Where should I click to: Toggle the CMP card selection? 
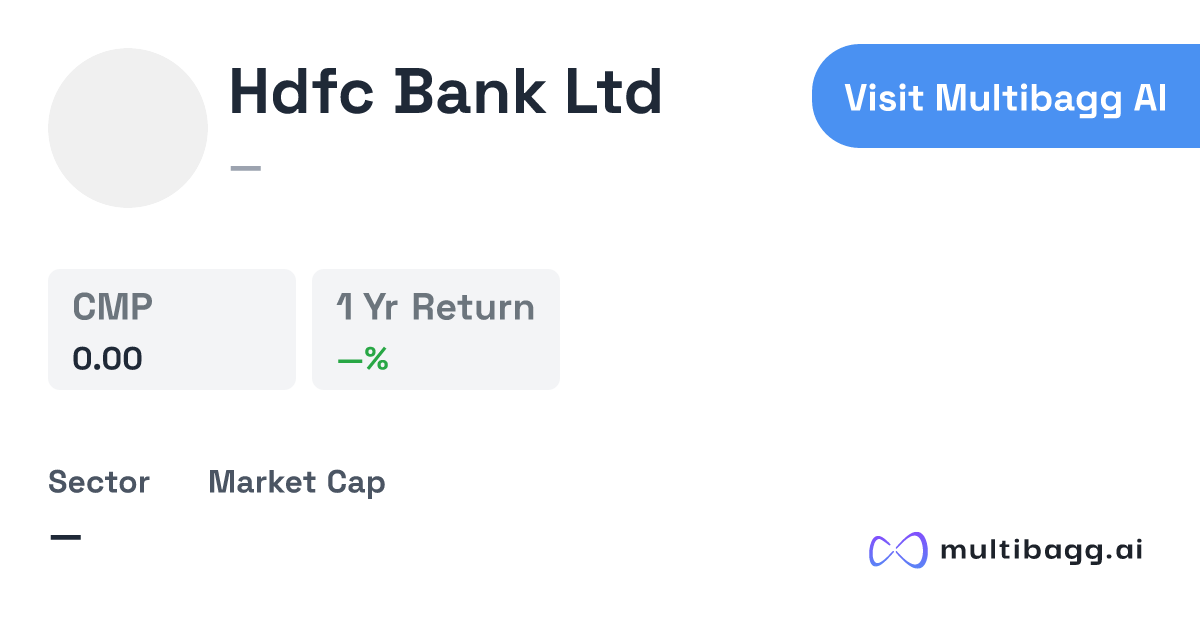(171, 328)
